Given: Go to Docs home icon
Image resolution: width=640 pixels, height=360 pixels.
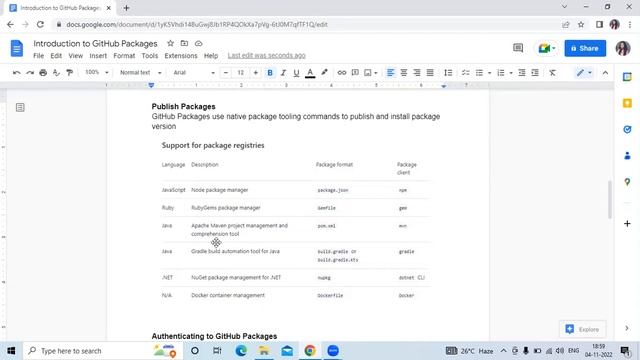Looking at the screenshot, I should point(17,48).
